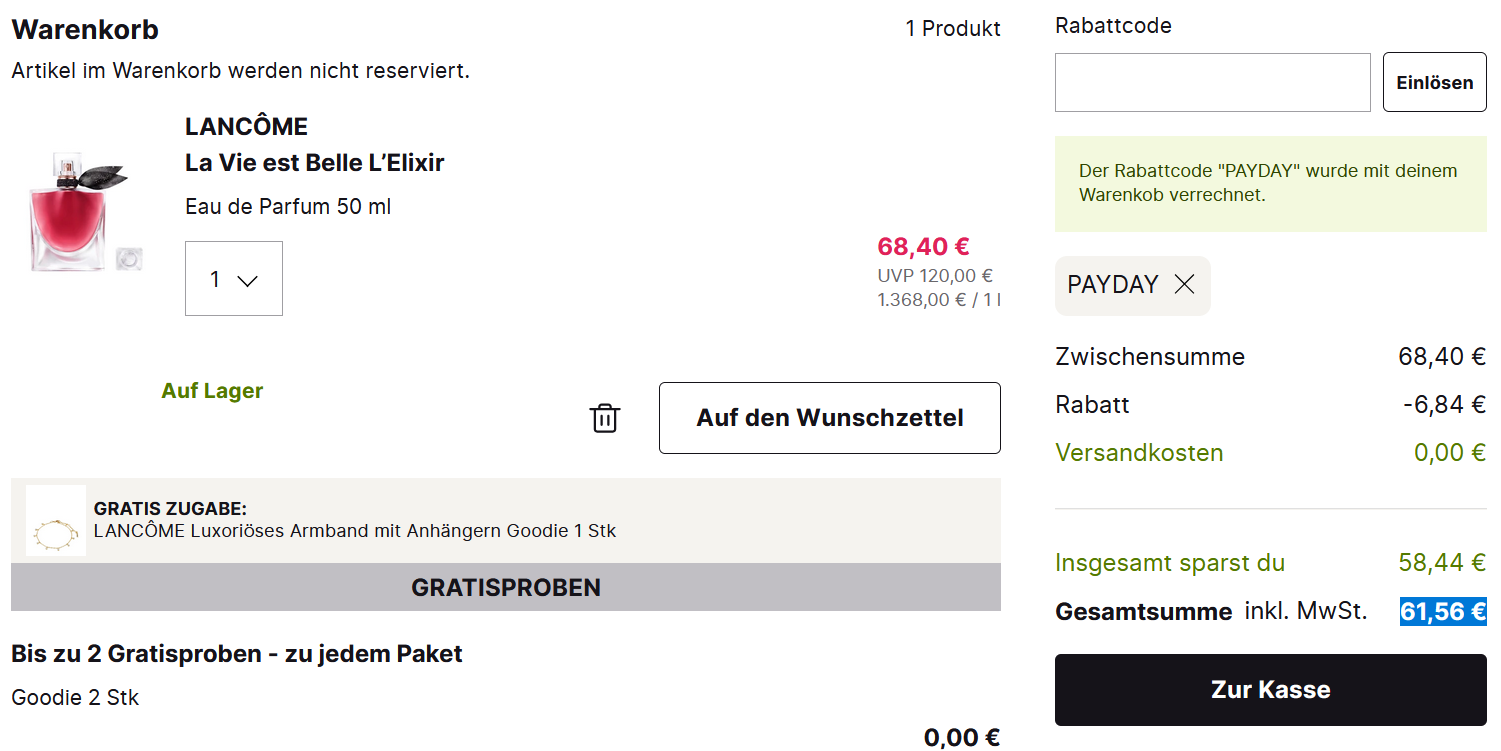Click the LANCÔME brand name
This screenshot has height=751, width=1501.
click(246, 127)
